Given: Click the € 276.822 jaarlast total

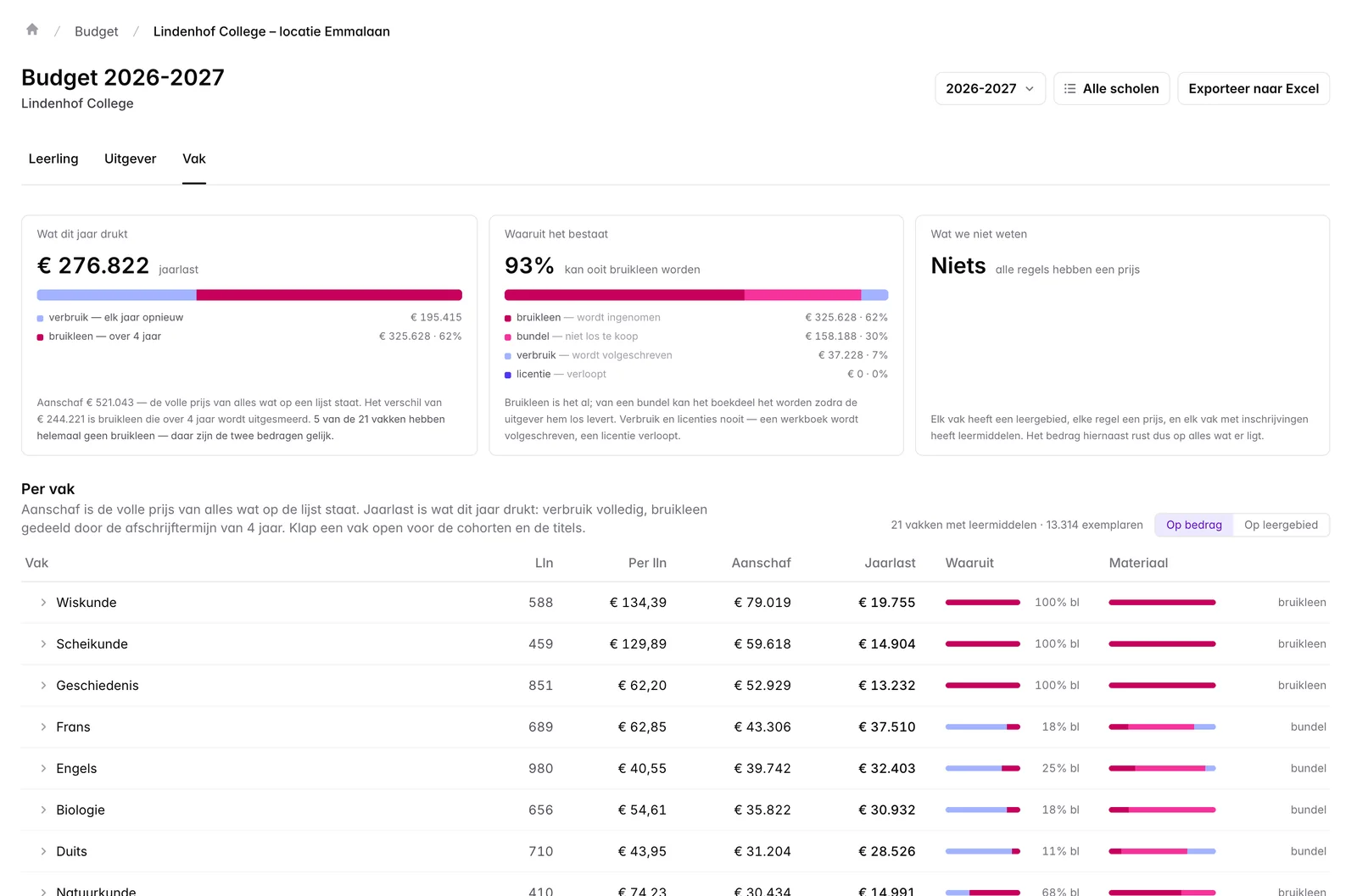Looking at the screenshot, I should (x=93, y=265).
